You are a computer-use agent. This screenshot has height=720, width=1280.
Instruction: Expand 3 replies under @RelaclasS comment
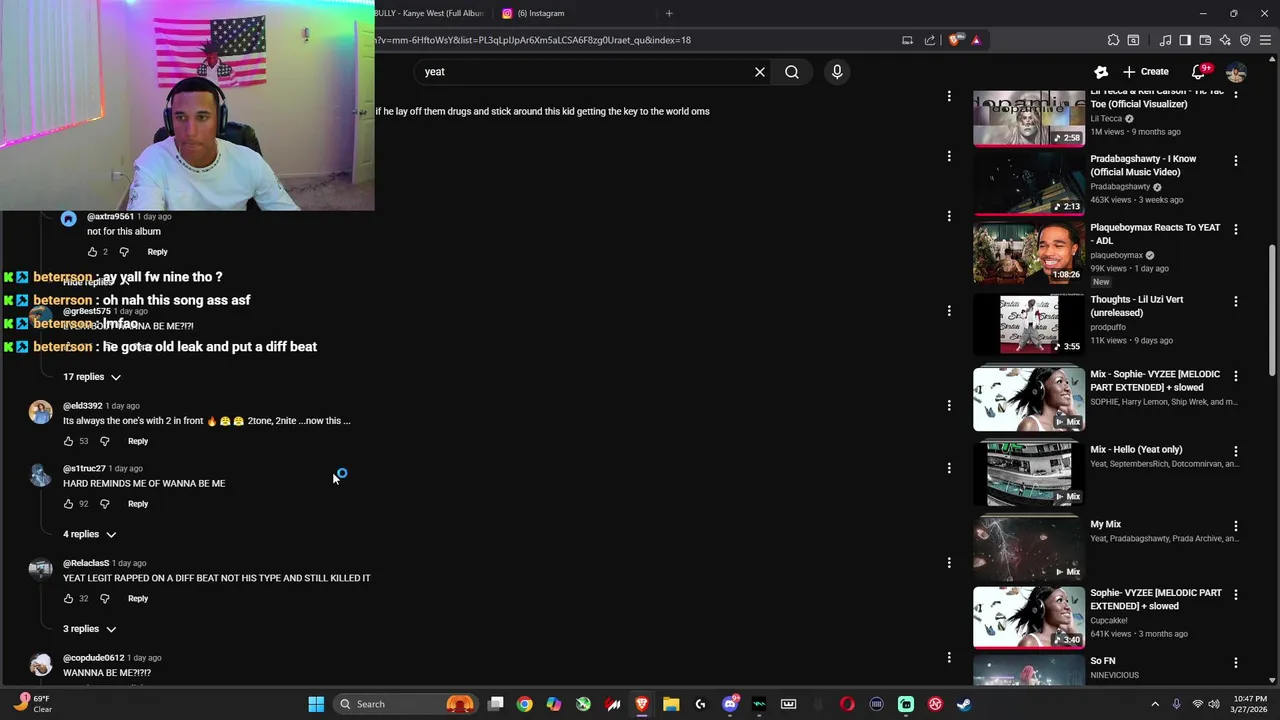coord(90,629)
